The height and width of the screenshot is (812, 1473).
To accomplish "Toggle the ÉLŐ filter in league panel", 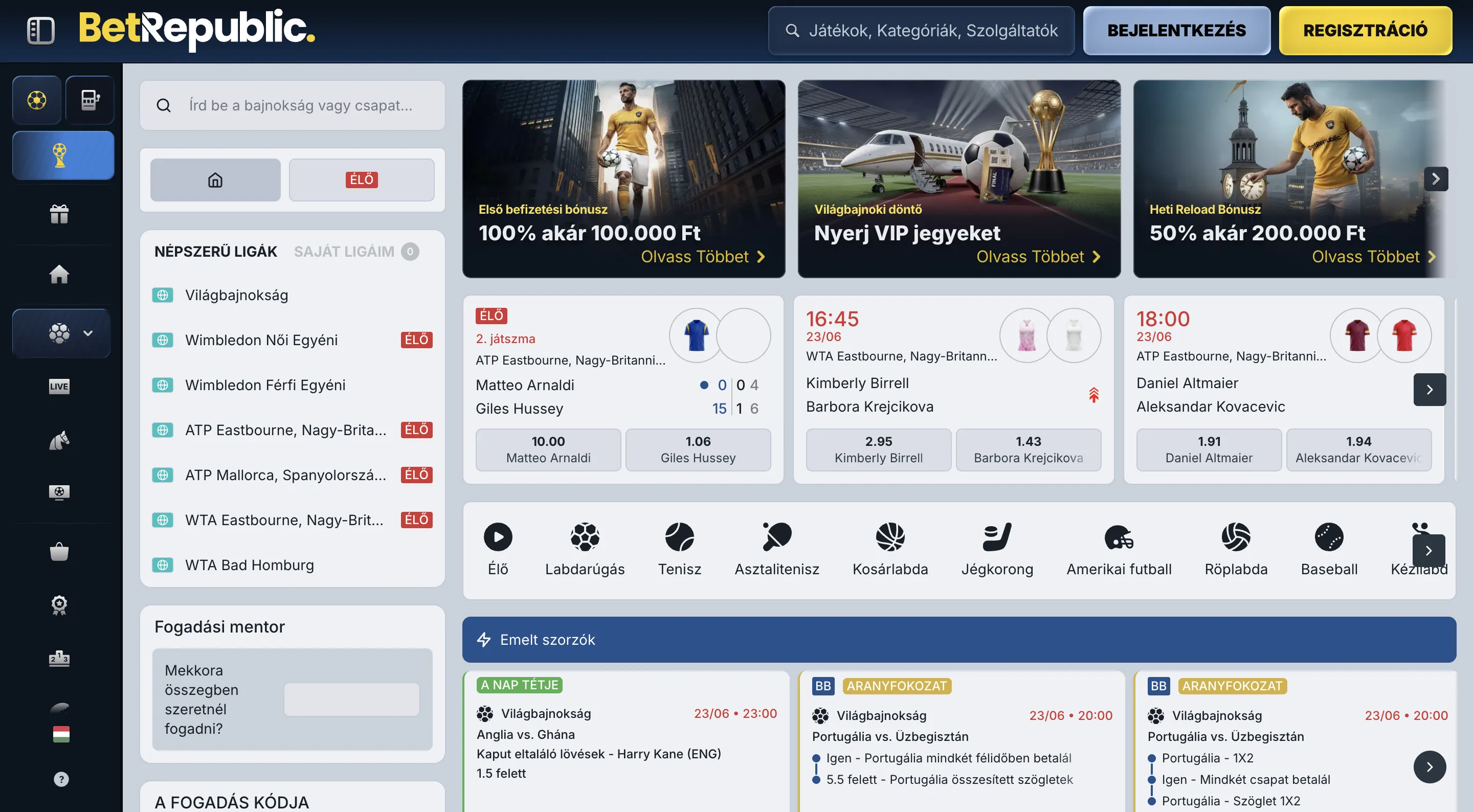I will coord(362,179).
